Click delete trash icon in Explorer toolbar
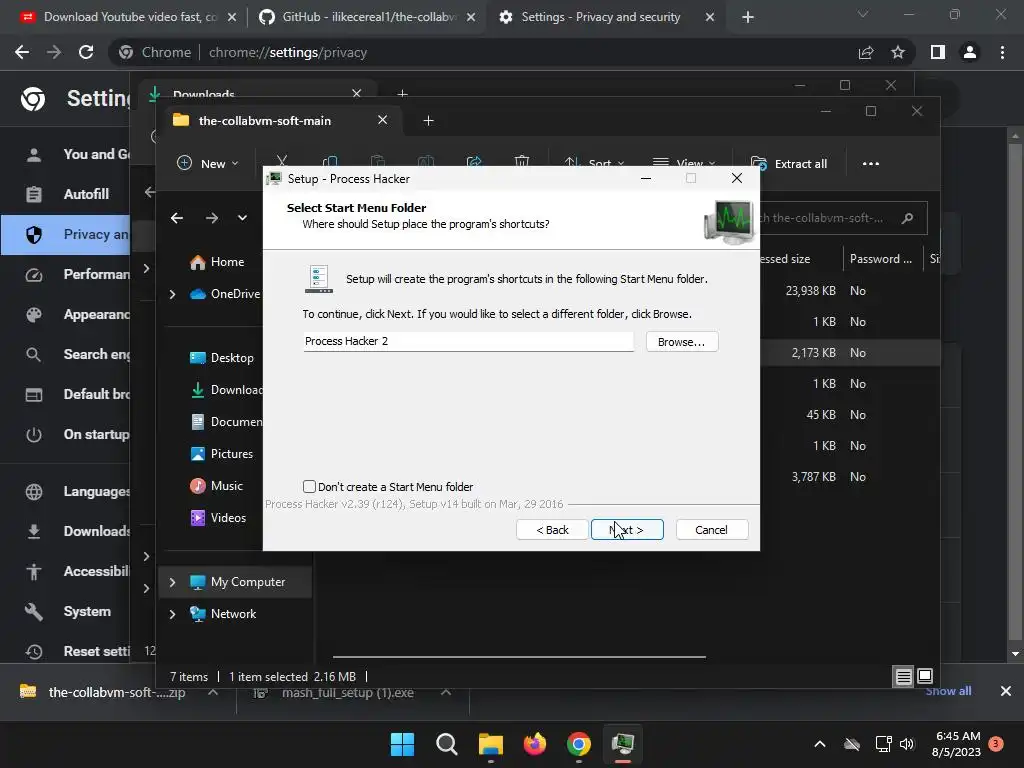The height and width of the screenshot is (768, 1024). pos(522,162)
